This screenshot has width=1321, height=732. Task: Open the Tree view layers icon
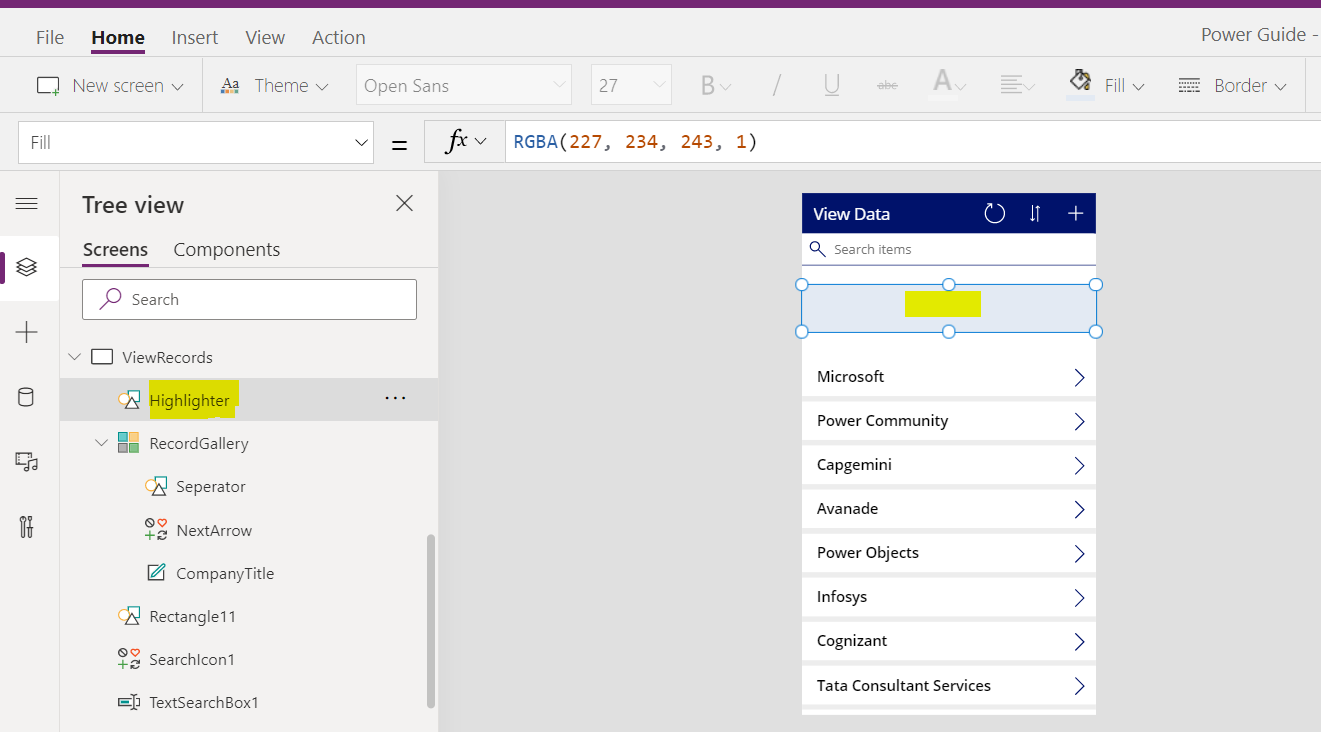[27, 267]
